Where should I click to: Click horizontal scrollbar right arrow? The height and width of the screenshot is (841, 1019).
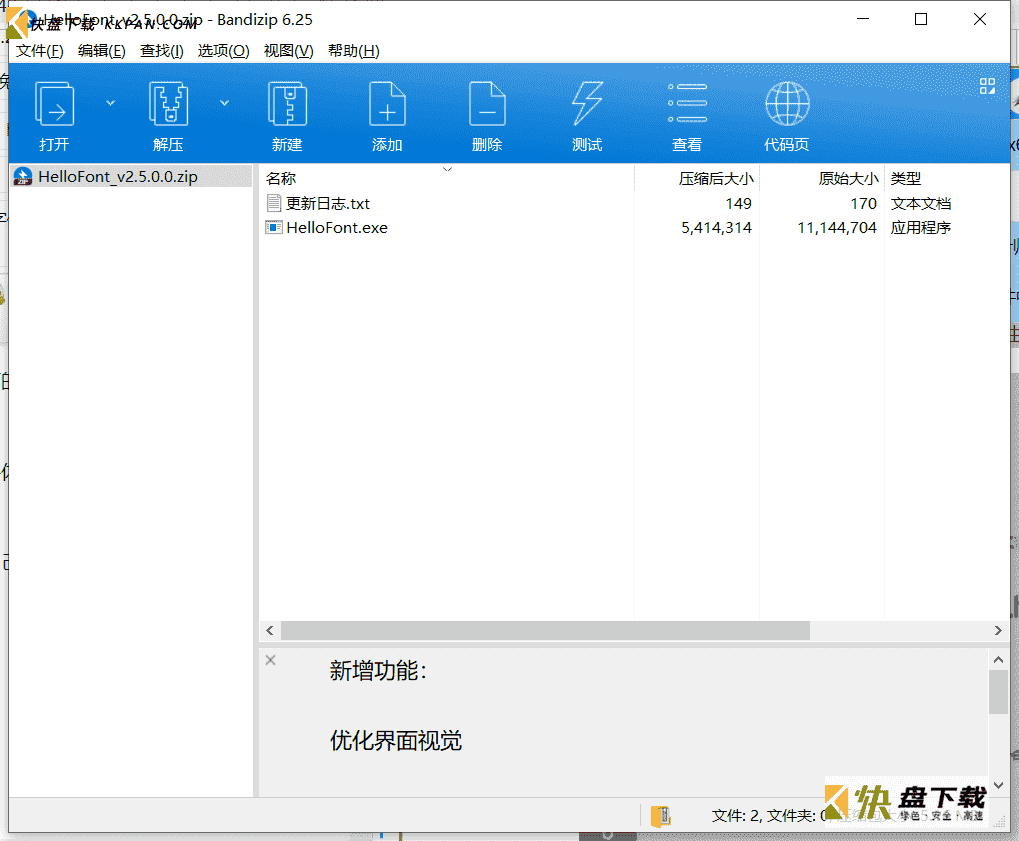[998, 630]
